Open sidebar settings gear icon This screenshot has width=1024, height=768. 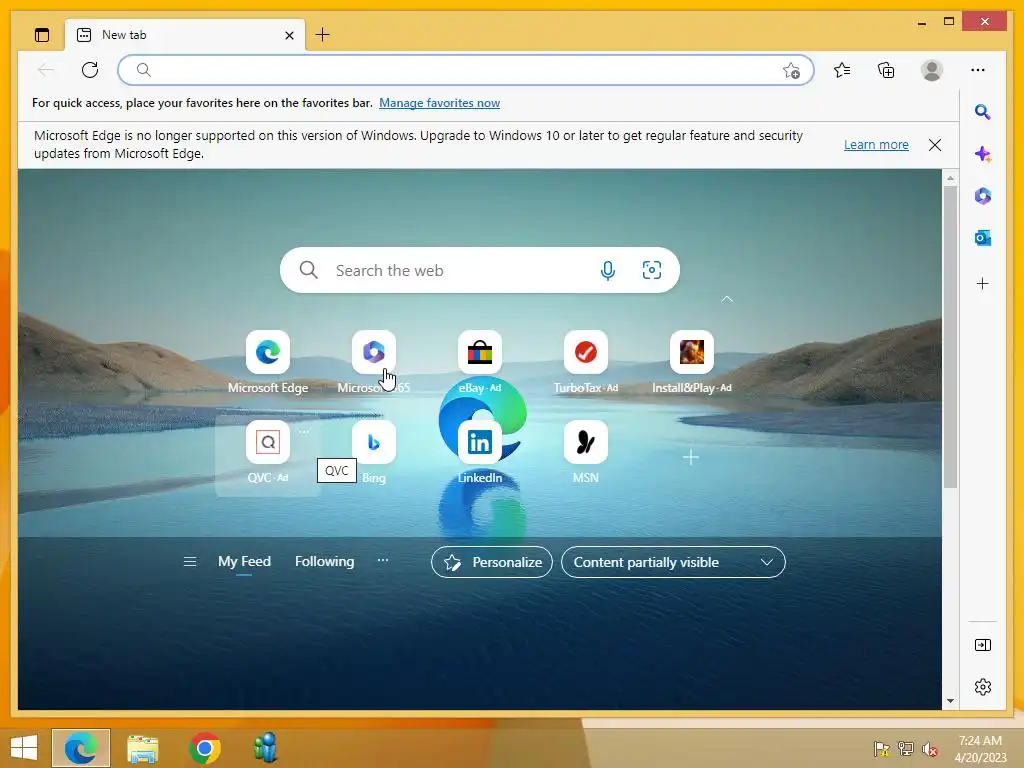click(x=982, y=687)
